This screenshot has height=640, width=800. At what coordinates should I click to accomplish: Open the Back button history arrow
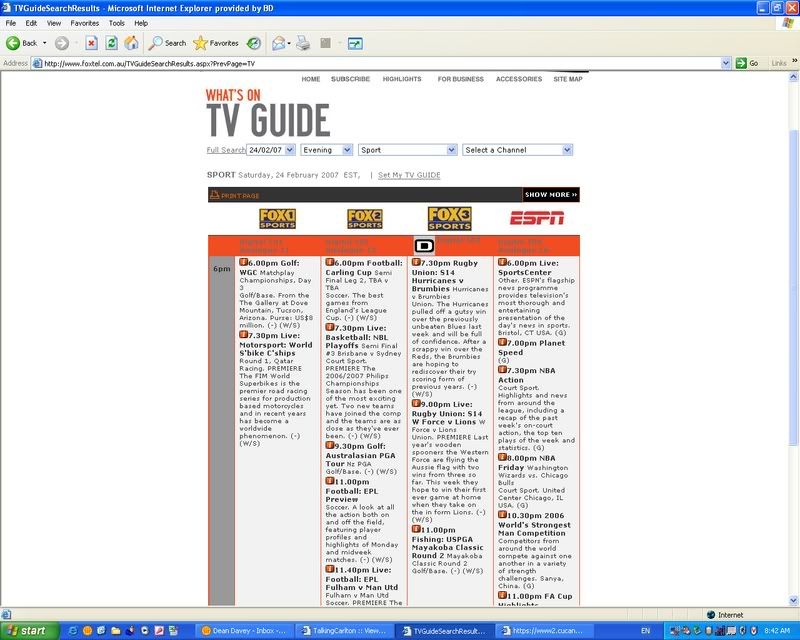44,43
